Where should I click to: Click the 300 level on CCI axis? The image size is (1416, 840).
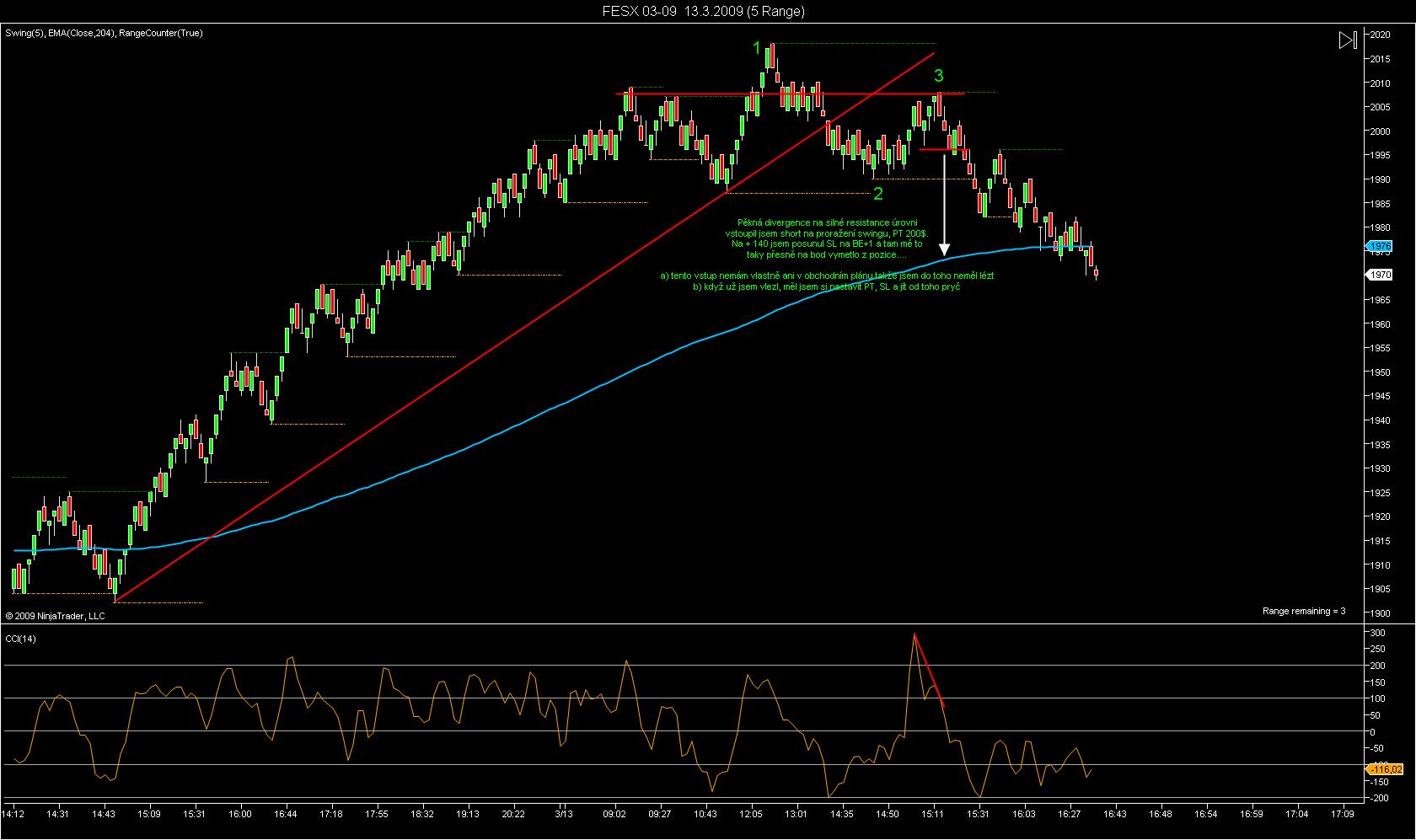click(1377, 632)
